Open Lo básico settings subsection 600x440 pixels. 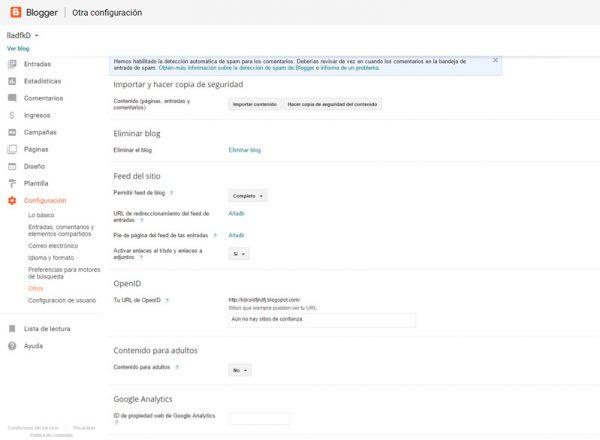[x=41, y=215]
